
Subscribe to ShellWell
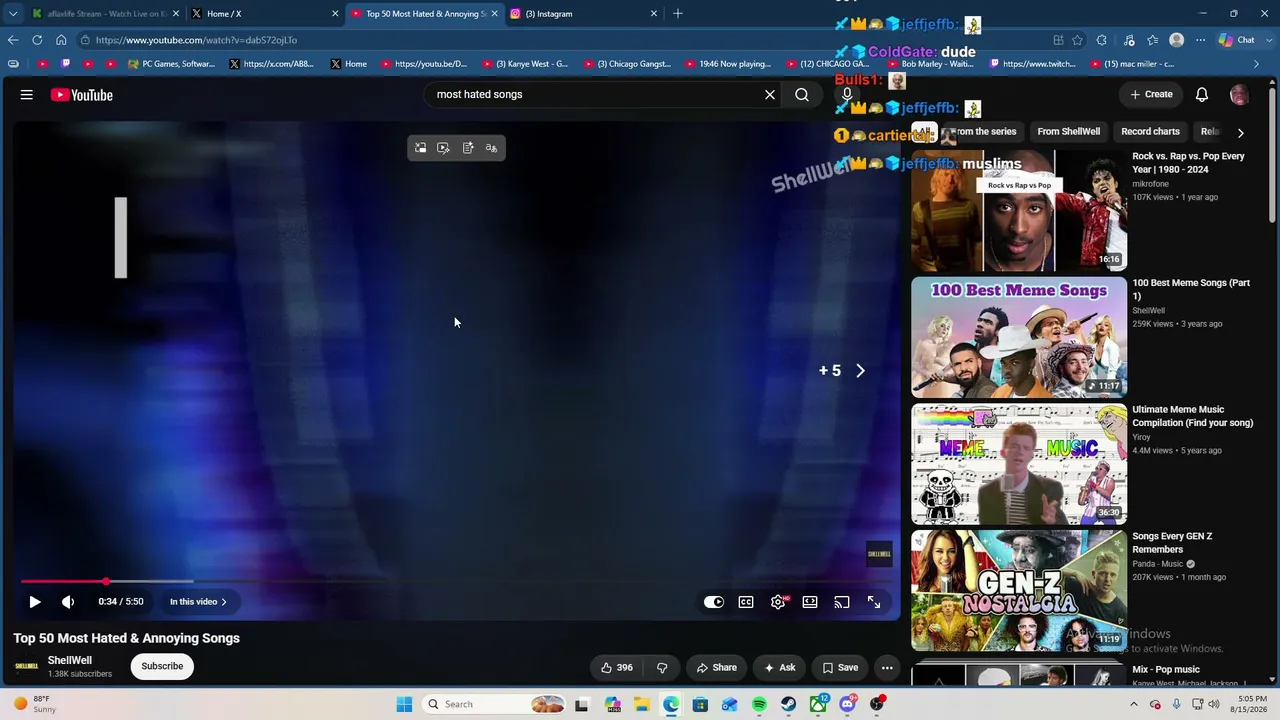(x=162, y=666)
